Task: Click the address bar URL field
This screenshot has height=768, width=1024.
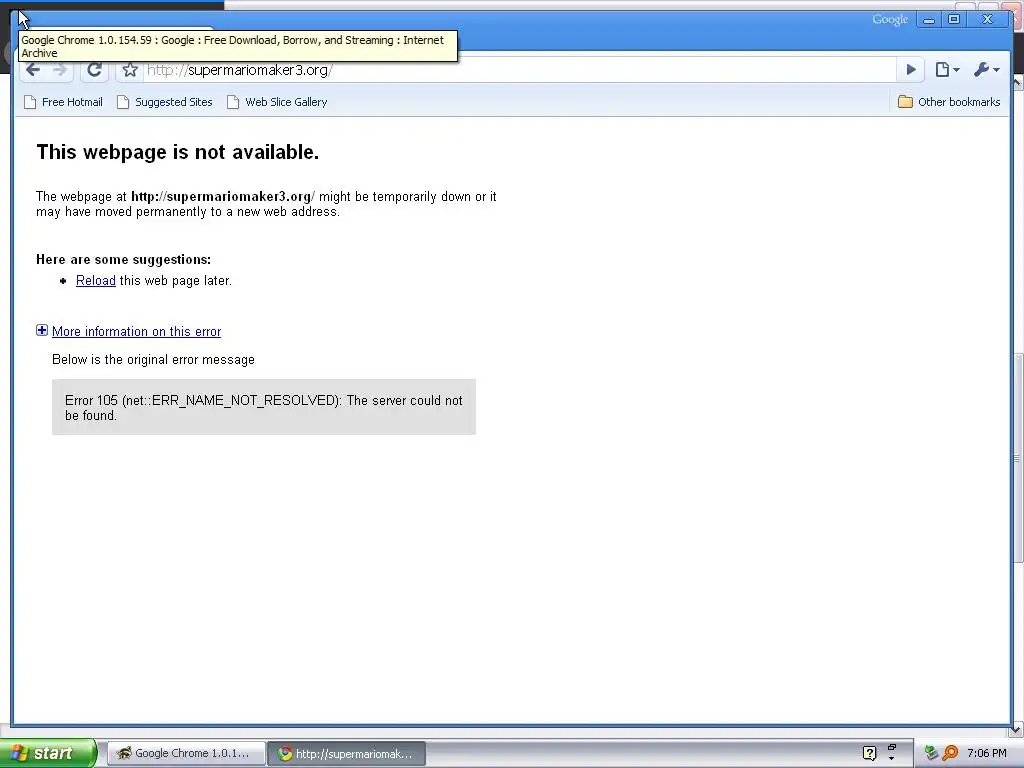Action: [519, 70]
